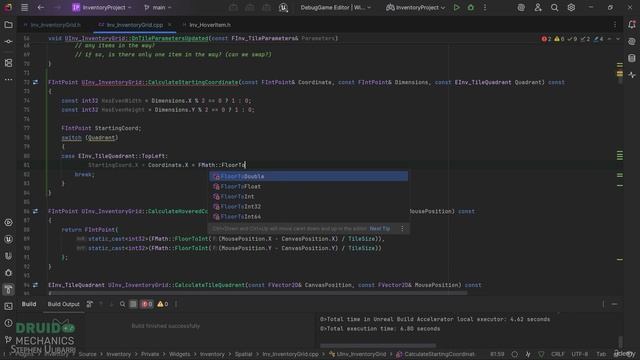Open the InventoryProject project dropdown

102,7
